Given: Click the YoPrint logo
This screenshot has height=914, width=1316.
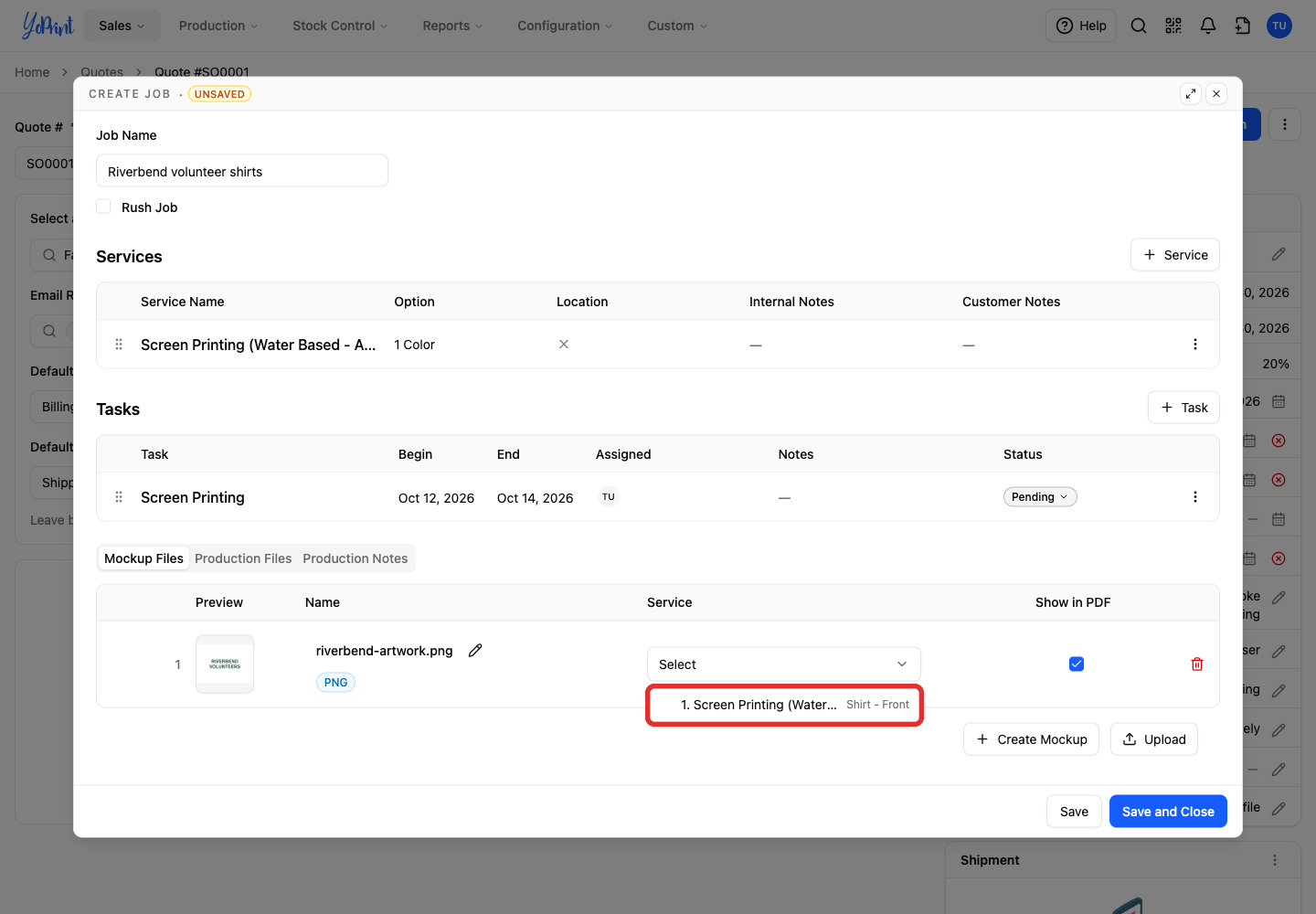Looking at the screenshot, I should click(48, 26).
